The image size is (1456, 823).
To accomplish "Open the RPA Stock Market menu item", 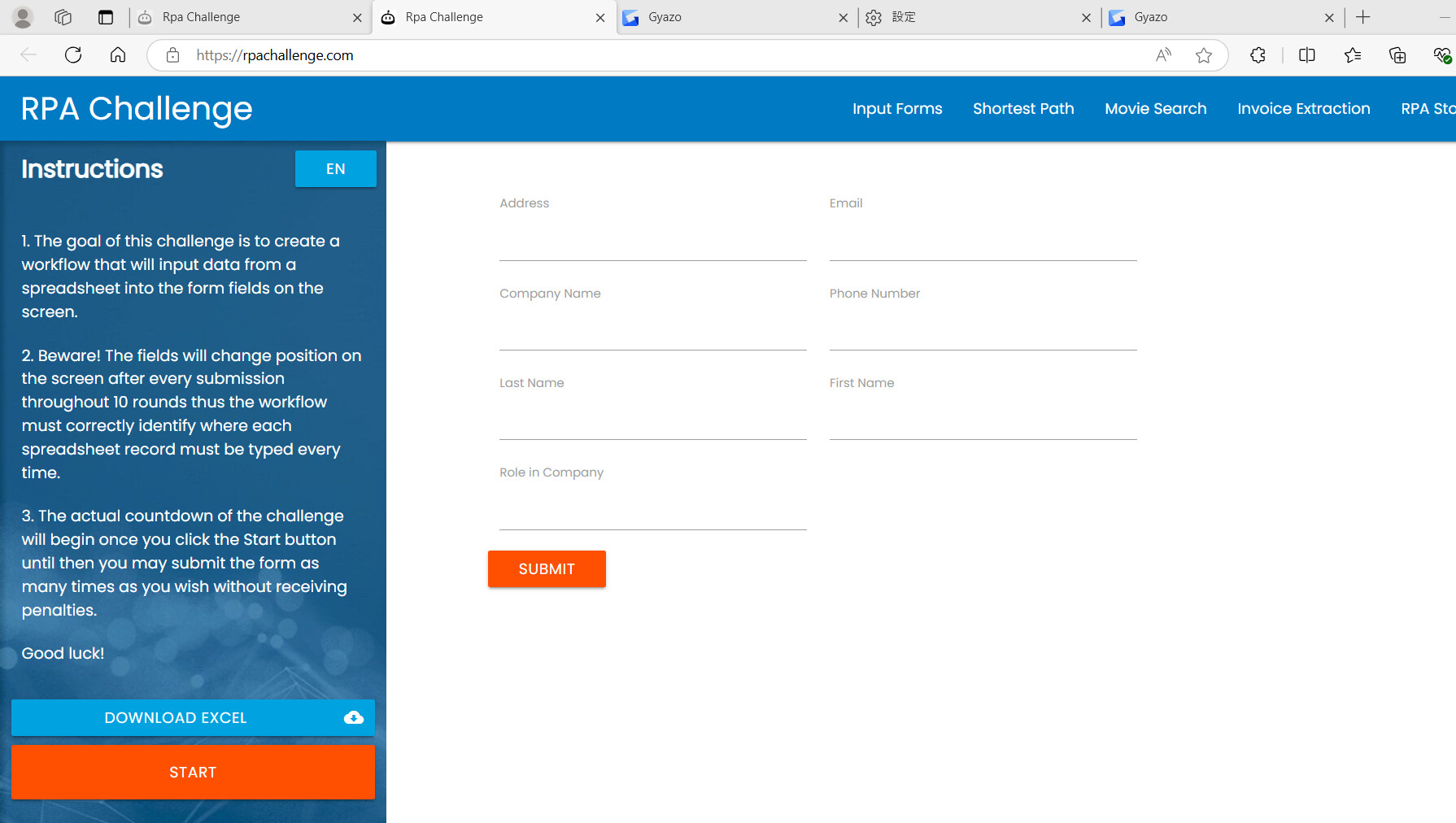I will point(1428,109).
